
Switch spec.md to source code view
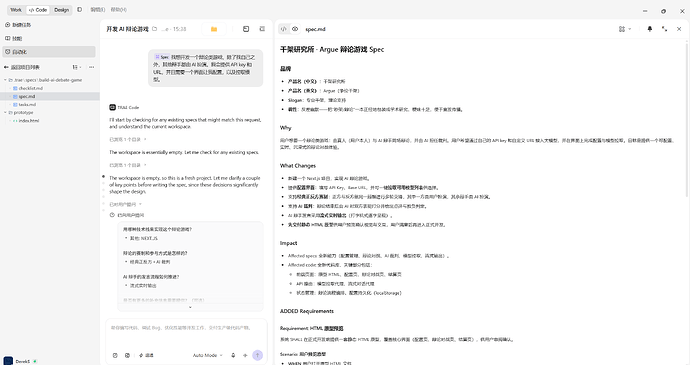click(x=284, y=29)
